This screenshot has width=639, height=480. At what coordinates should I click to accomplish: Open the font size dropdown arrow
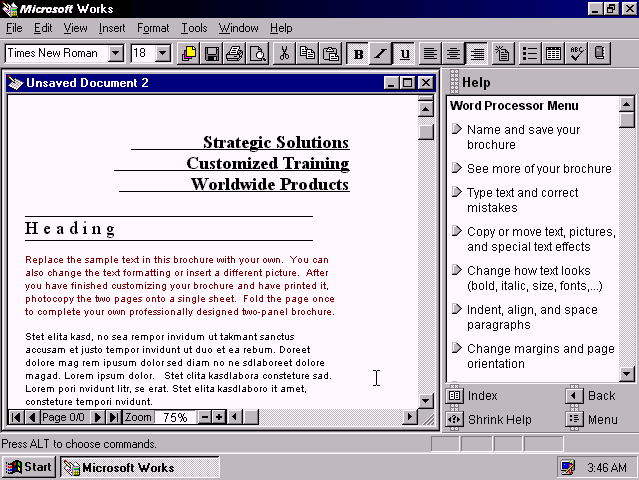point(163,53)
